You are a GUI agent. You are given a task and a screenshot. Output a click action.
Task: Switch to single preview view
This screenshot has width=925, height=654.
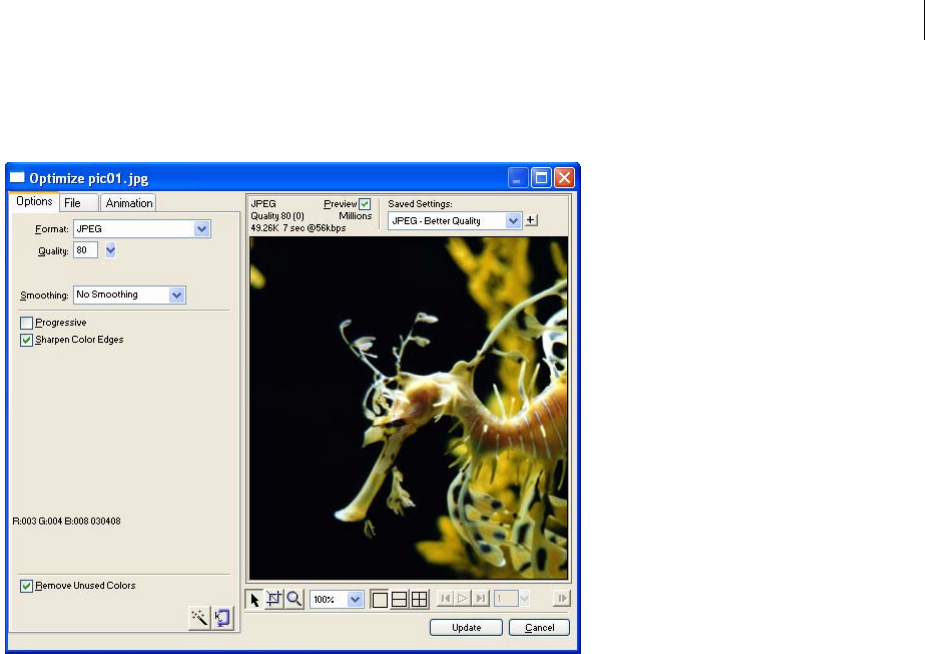(380, 600)
